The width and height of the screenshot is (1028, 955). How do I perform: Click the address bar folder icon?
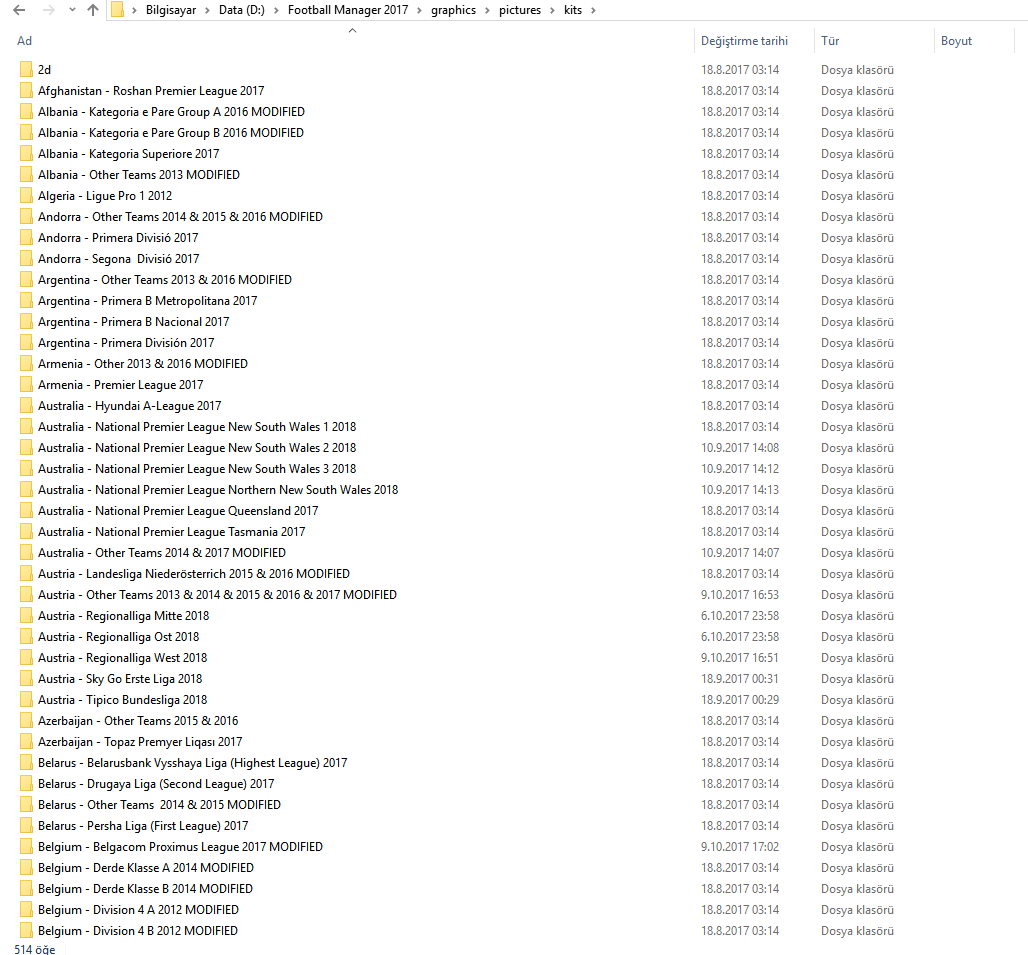click(x=117, y=10)
